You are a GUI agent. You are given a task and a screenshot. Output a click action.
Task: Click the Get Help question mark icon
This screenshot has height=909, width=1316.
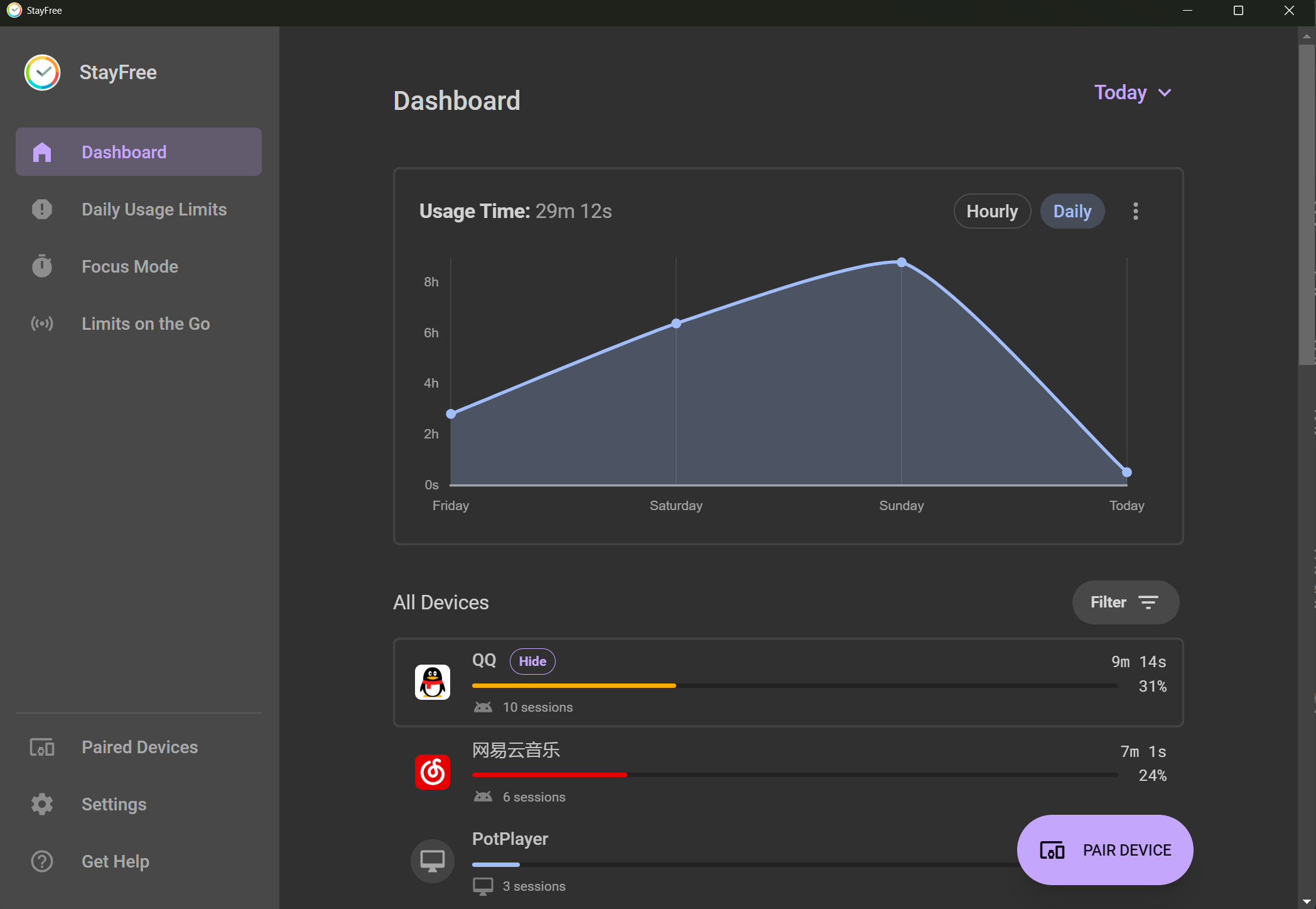42,861
